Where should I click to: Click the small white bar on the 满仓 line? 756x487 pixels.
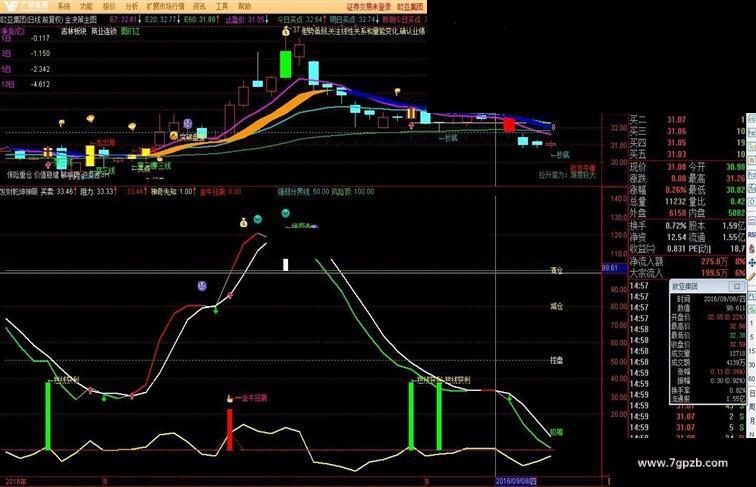[x=285, y=265]
